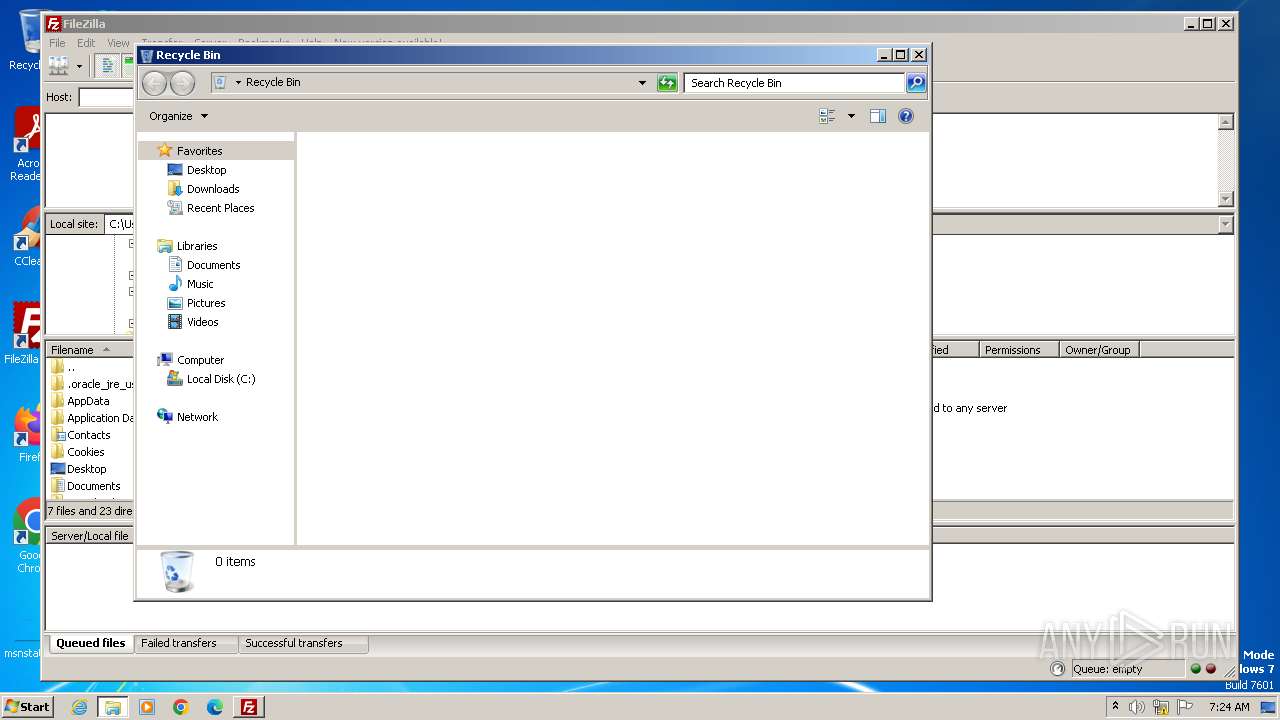The width and height of the screenshot is (1280, 720).
Task: Click Owner/Group column header in FileZilla
Action: coord(1097,350)
